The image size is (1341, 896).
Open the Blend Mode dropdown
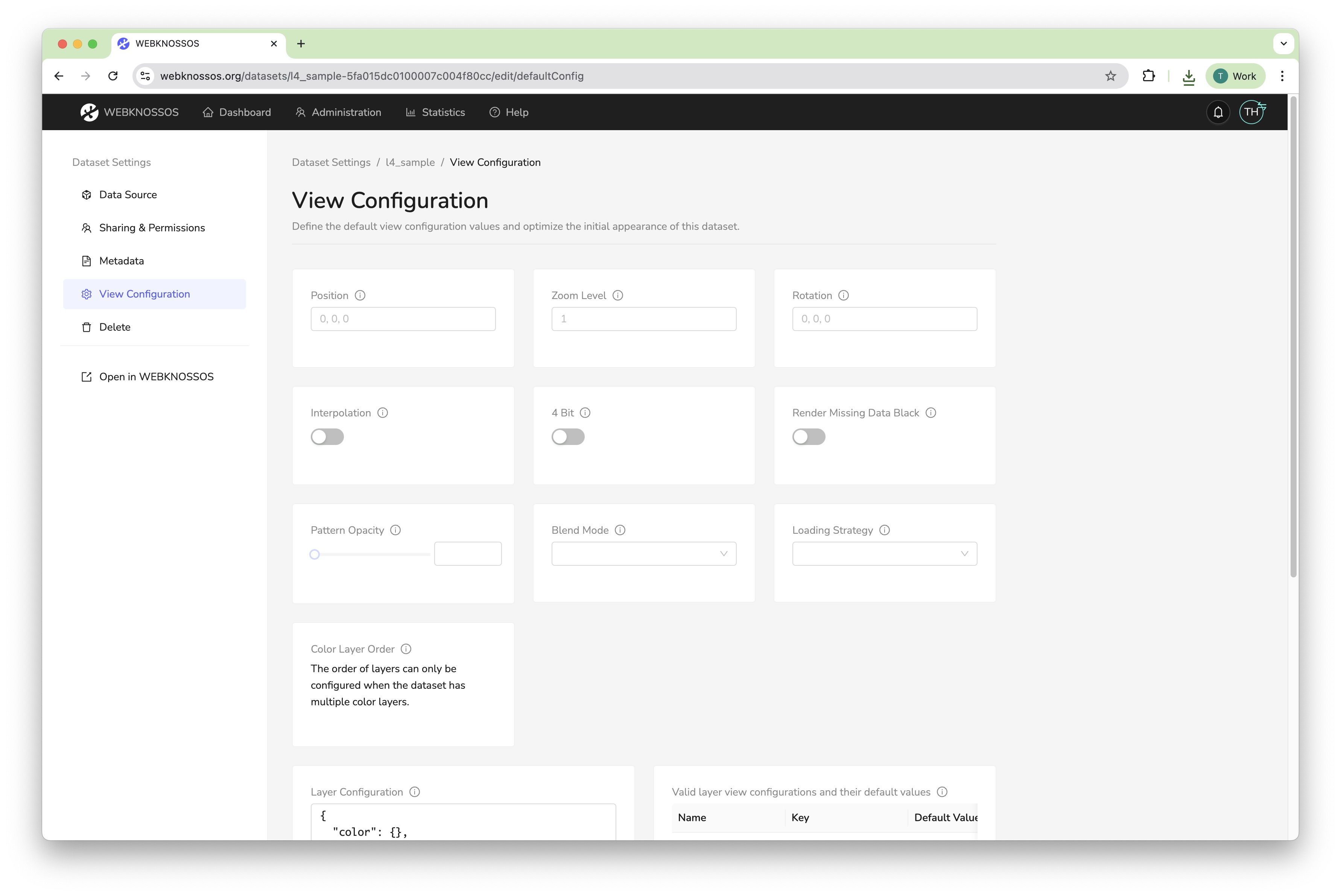pyautogui.click(x=643, y=554)
